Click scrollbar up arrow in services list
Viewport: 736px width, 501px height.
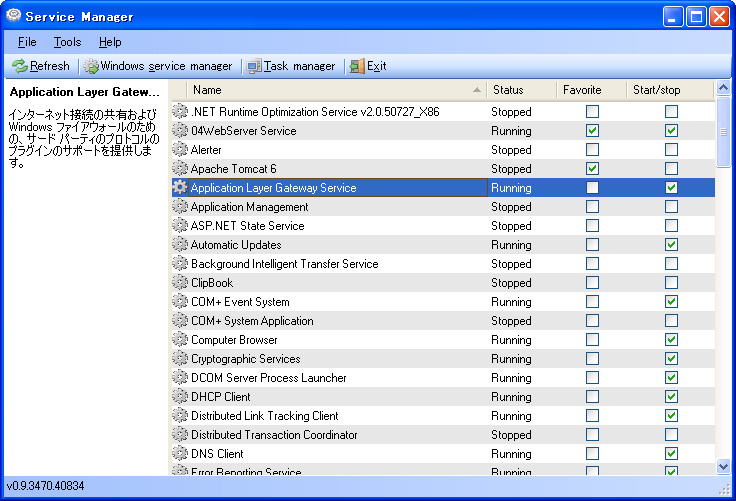[x=723, y=88]
